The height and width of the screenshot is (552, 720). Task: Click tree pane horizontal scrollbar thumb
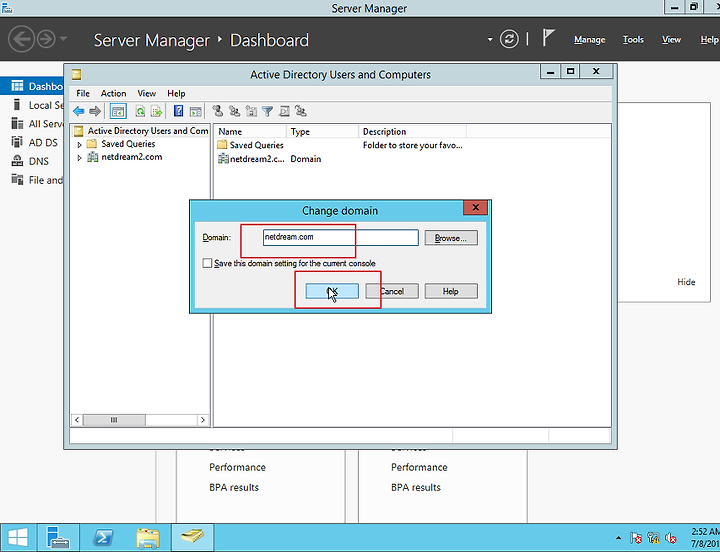[x=114, y=420]
